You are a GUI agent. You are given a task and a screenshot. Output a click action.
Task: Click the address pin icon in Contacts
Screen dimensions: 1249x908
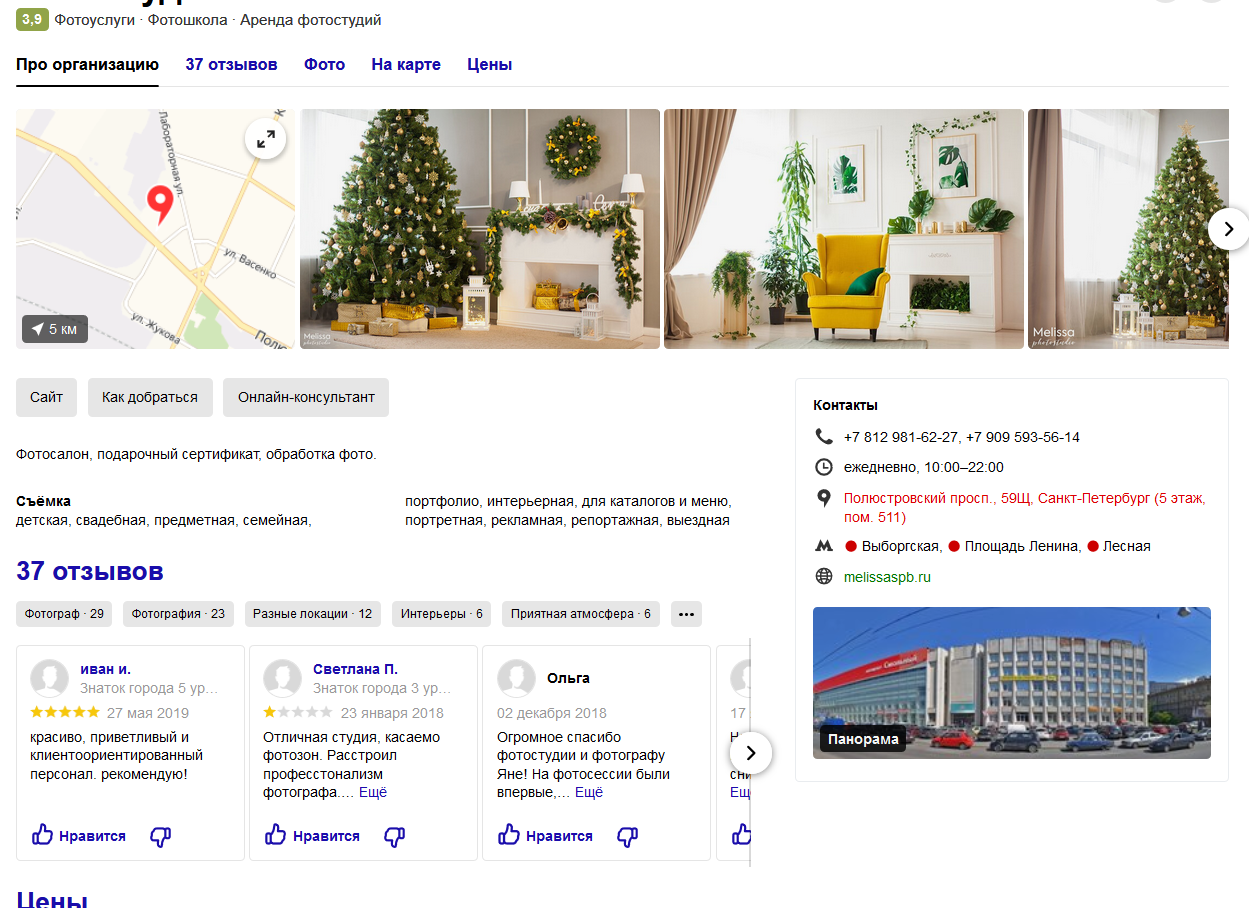click(x=824, y=498)
